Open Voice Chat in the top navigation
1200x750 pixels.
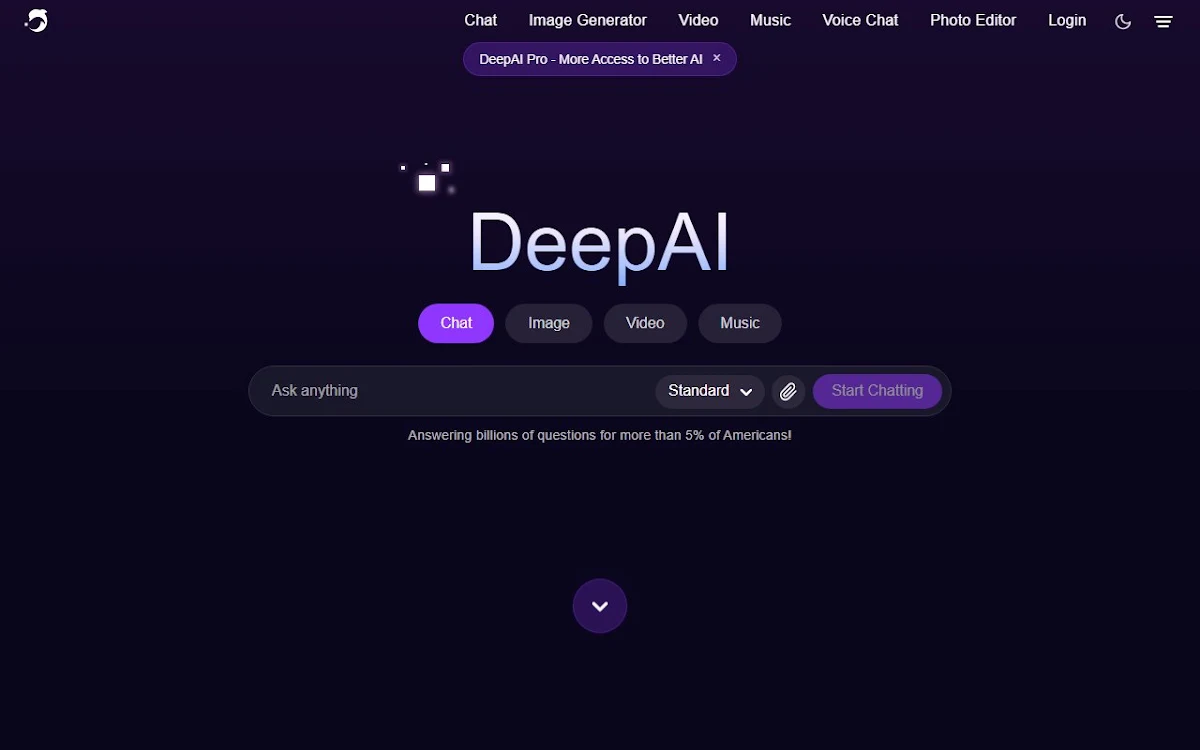(860, 20)
